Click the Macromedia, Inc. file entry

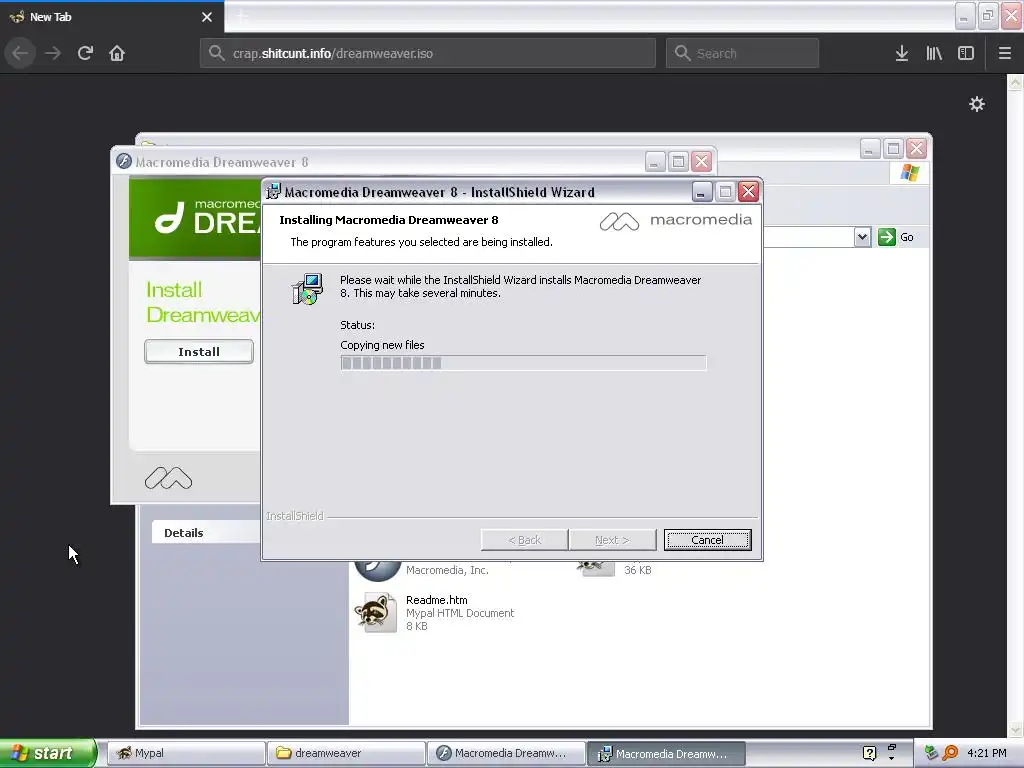point(447,570)
